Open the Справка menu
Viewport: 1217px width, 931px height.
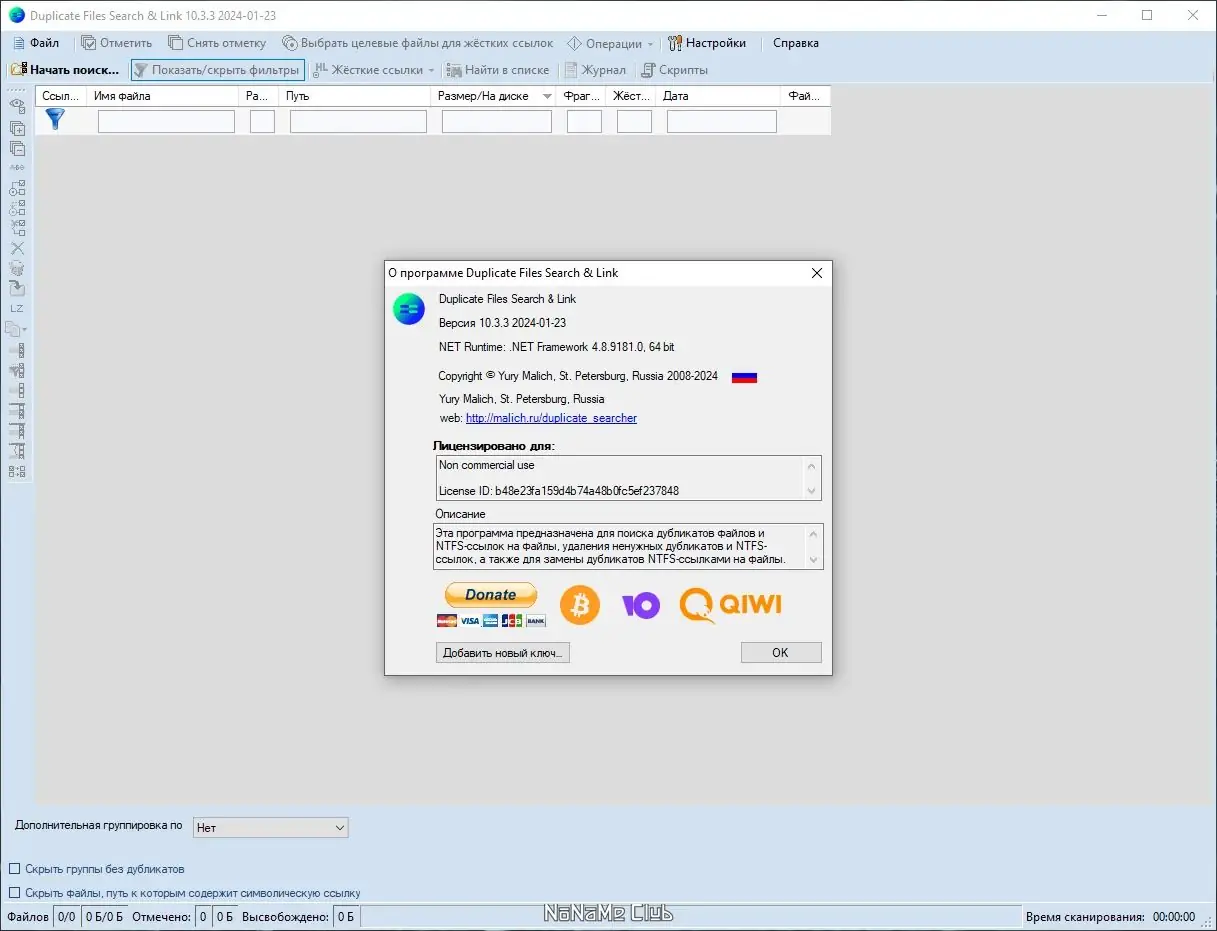(796, 43)
